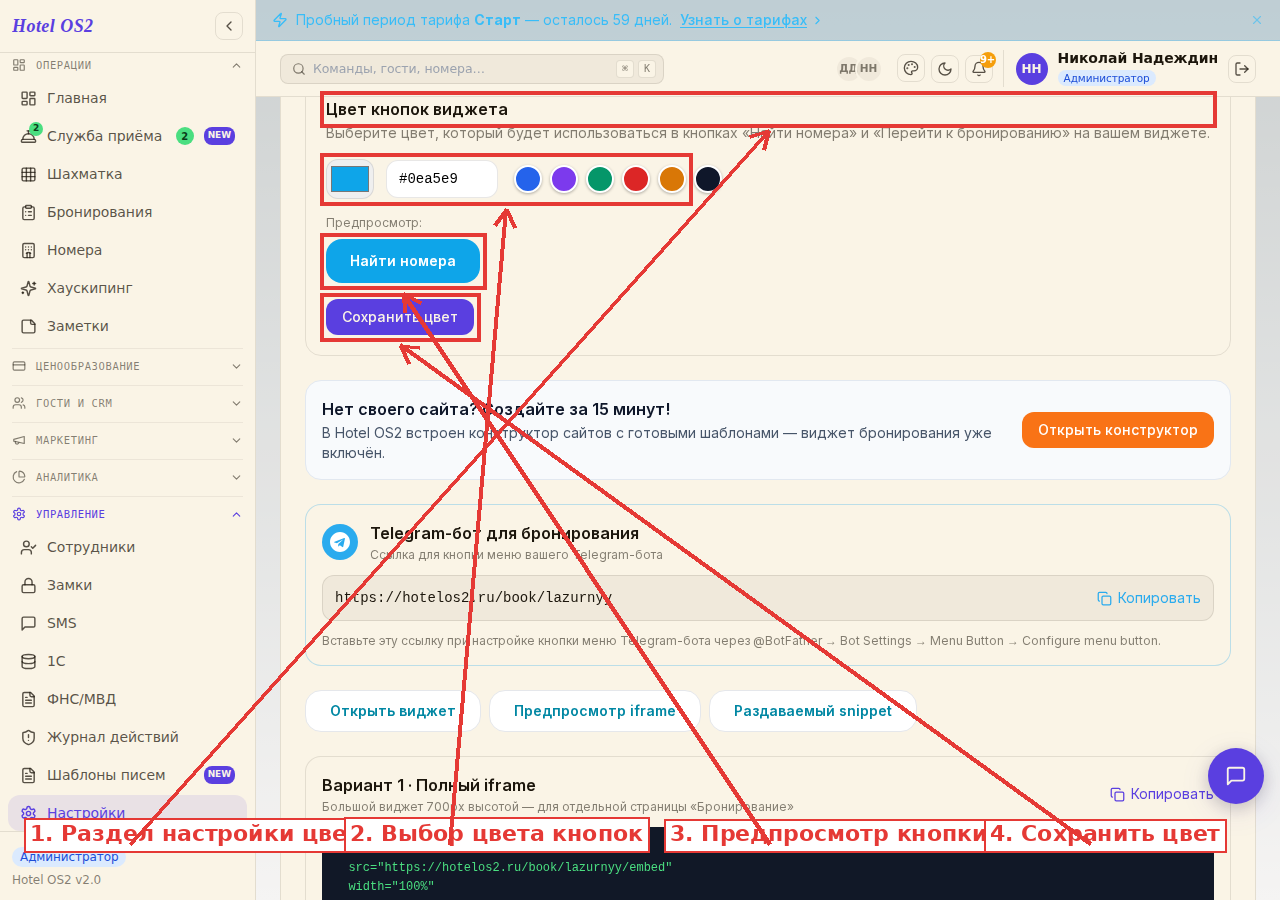Click the Открыть конструктор orange button
The image size is (1280, 900).
tap(1118, 430)
